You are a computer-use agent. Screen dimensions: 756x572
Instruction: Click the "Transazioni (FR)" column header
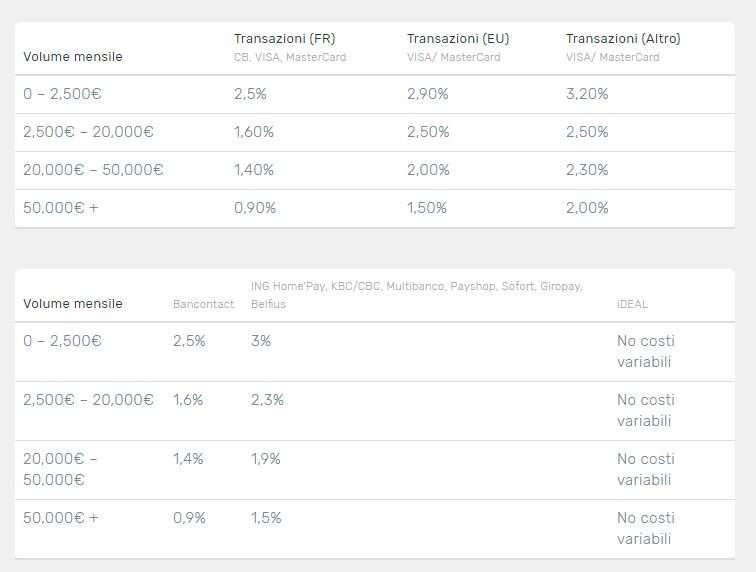(x=284, y=38)
